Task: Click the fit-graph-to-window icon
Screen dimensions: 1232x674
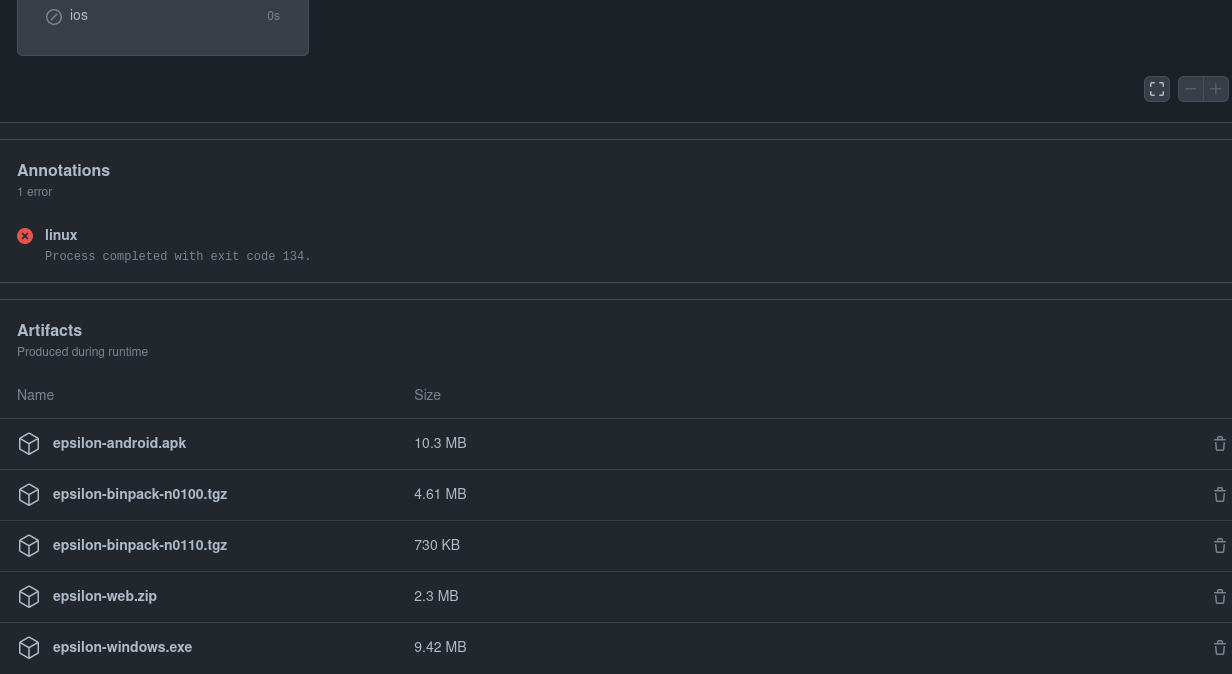Action: coord(1157,89)
